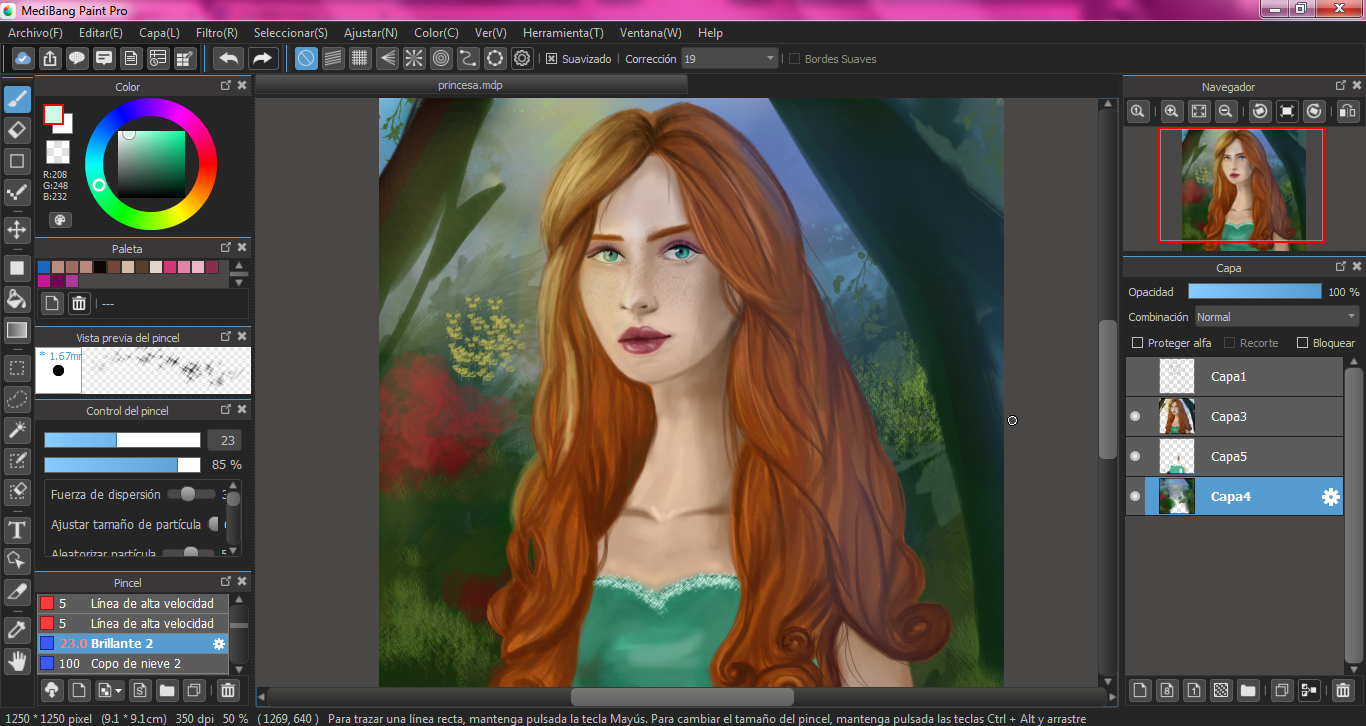Open the Archivo(F) menu
Viewport: 1366px width, 726px height.
pyautogui.click(x=35, y=33)
